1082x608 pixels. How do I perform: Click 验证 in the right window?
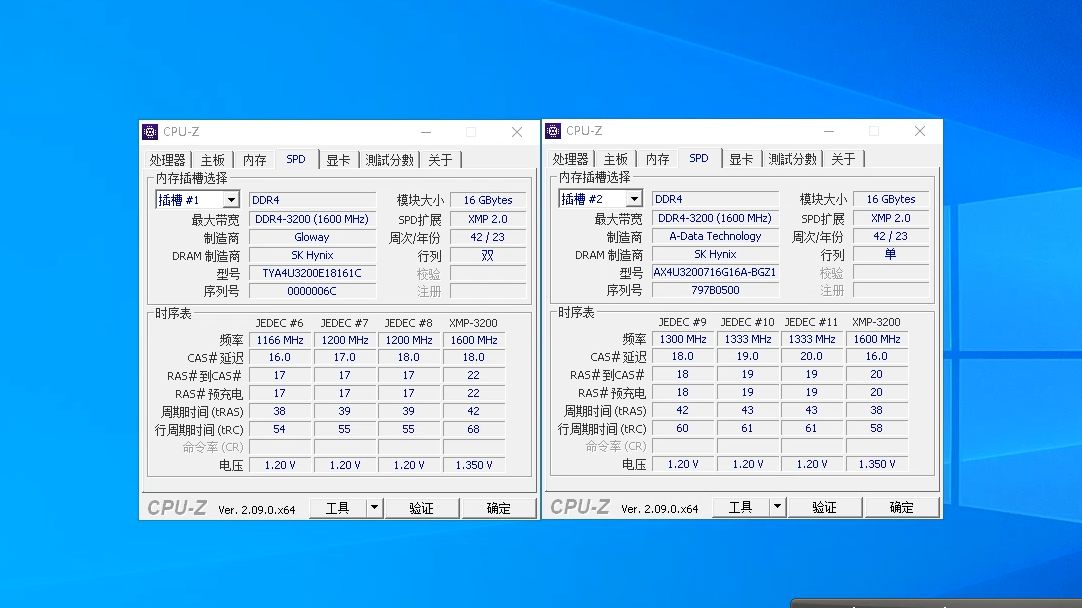click(x=825, y=507)
